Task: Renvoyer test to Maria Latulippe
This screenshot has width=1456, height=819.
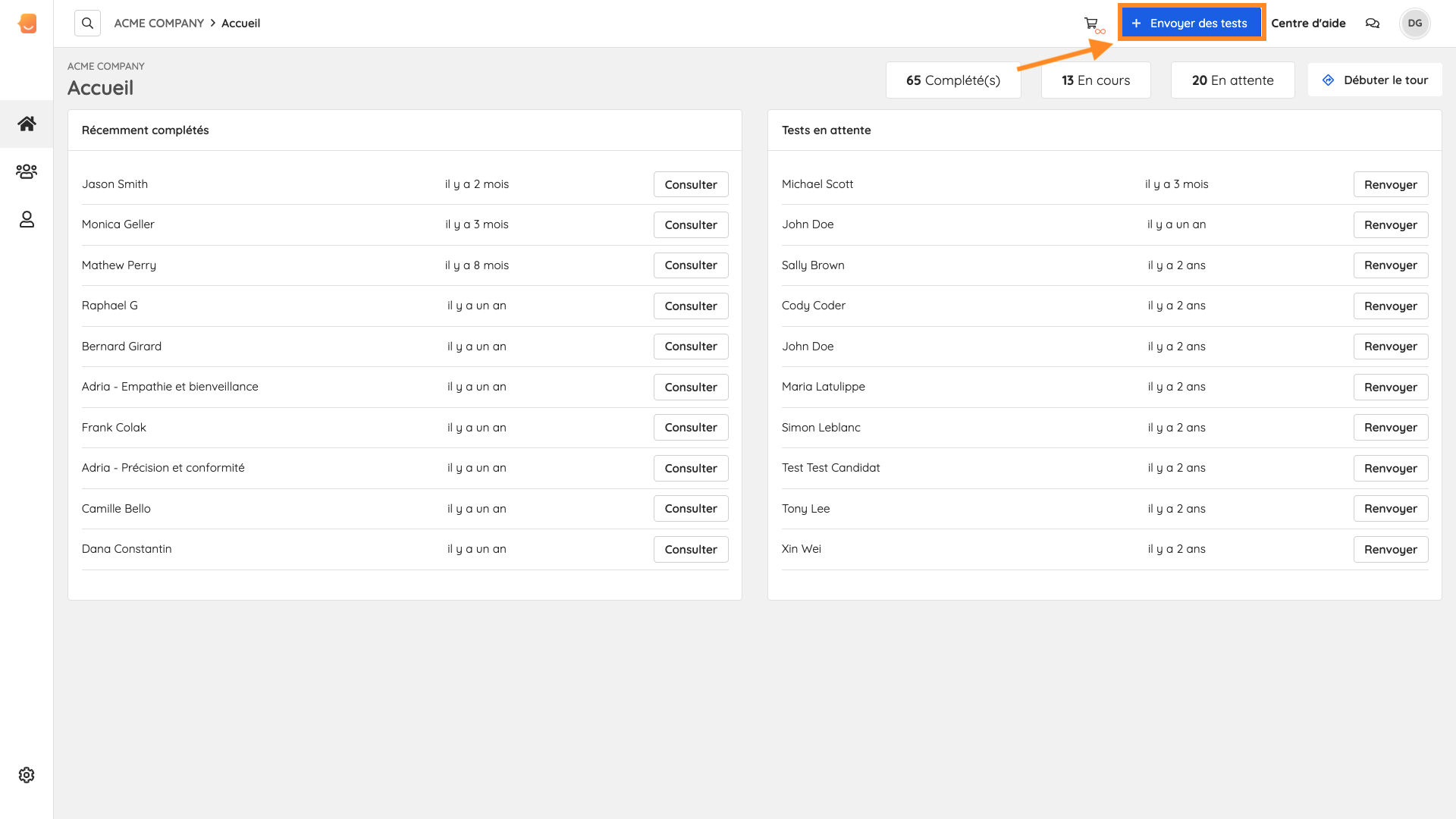Action: pyautogui.click(x=1391, y=387)
